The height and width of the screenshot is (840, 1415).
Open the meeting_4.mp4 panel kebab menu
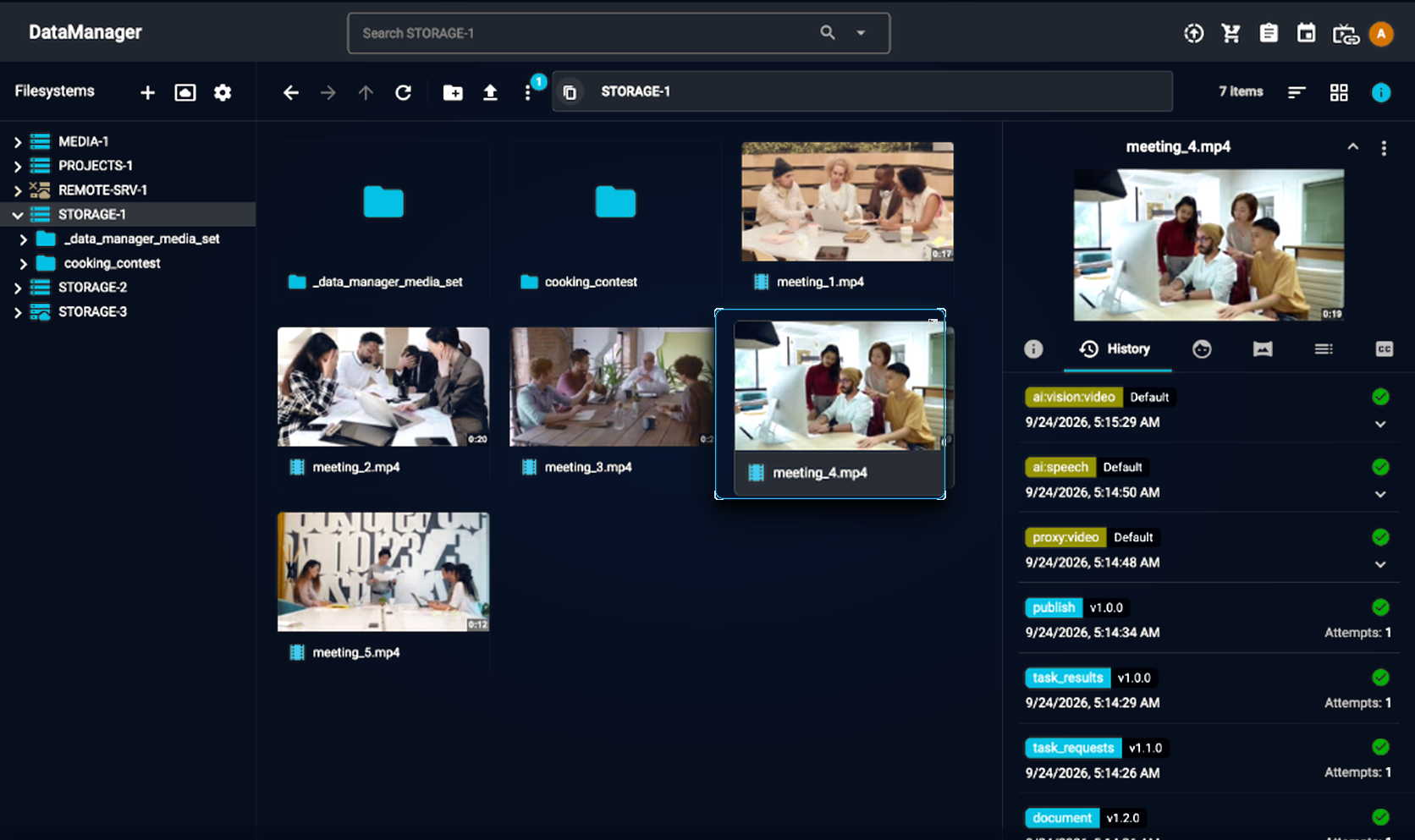[1384, 148]
